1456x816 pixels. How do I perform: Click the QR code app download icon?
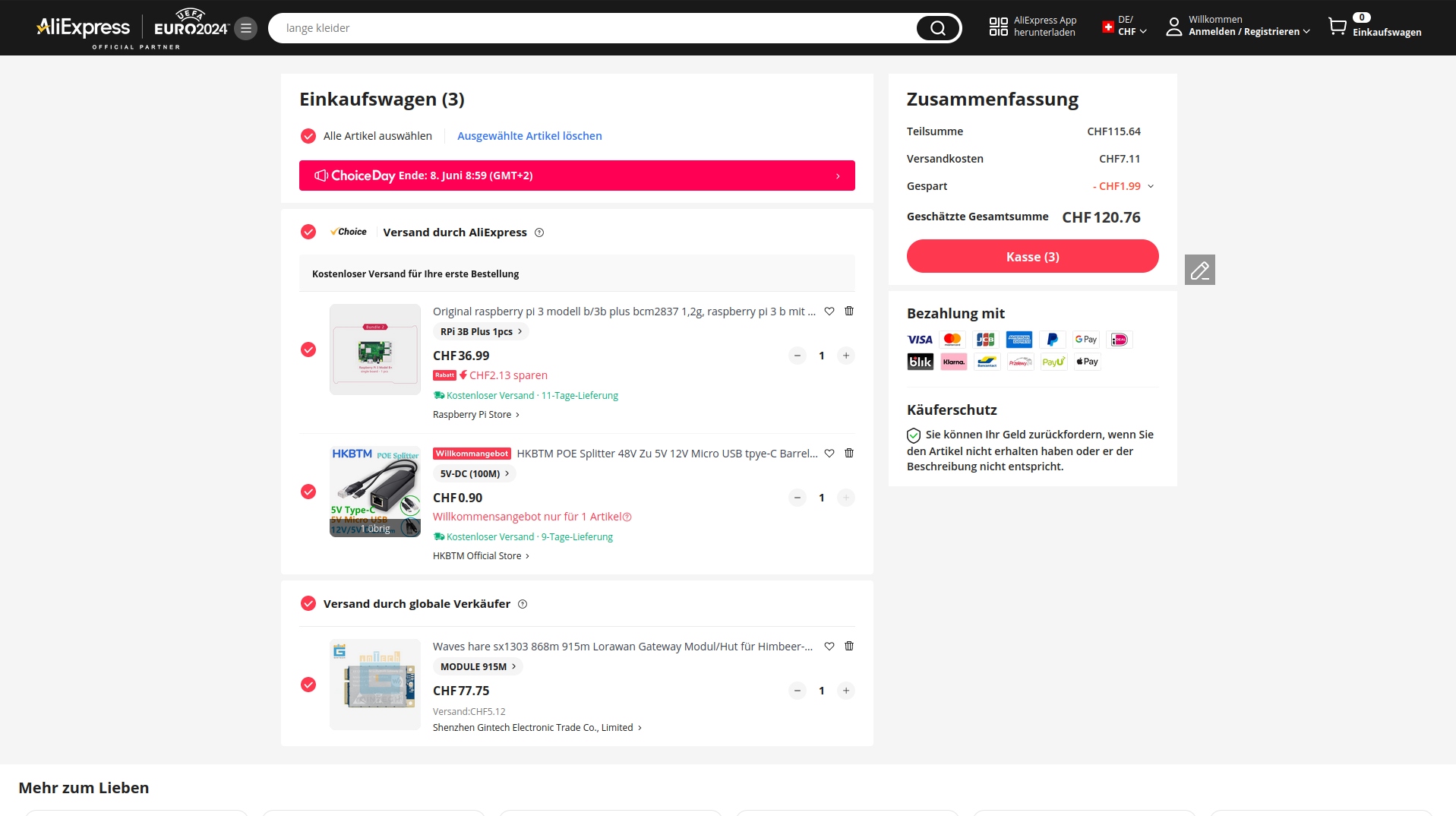click(998, 27)
